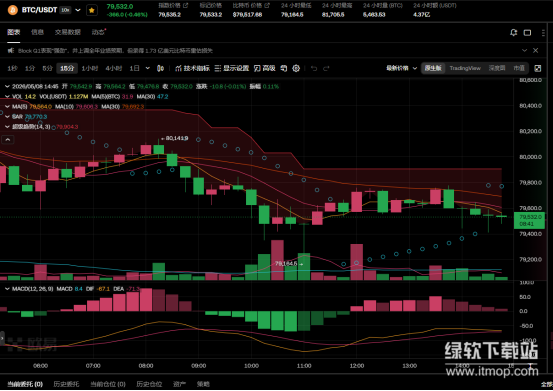The image size is (553, 391).
Task: Select the 1小时 timeframe
Action: (x=90, y=68)
